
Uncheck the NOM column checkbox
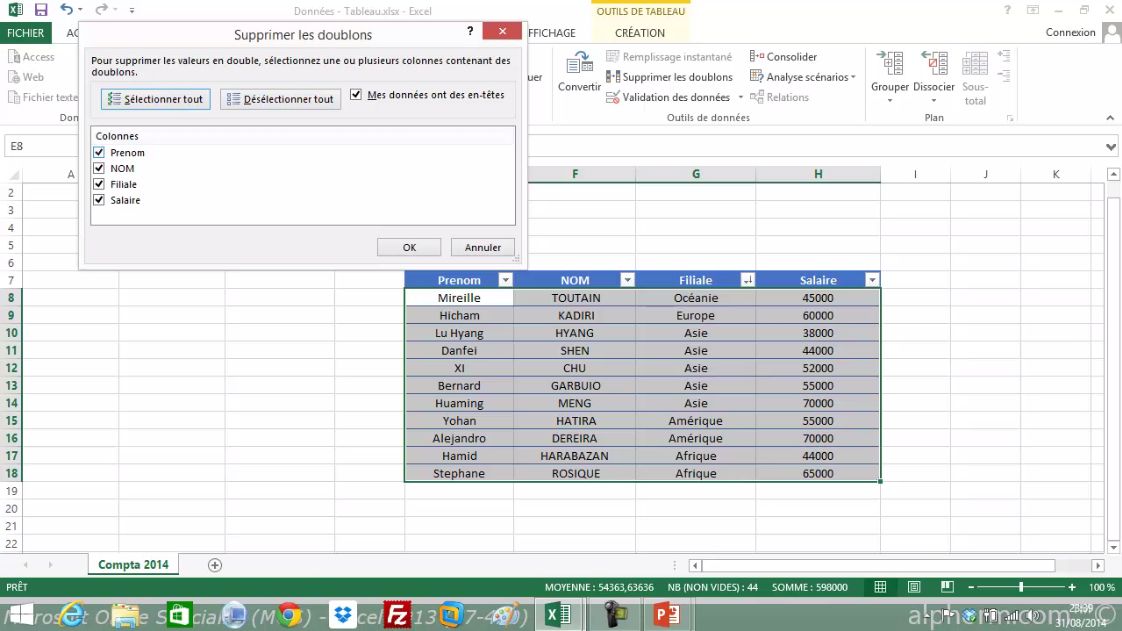[99, 168]
